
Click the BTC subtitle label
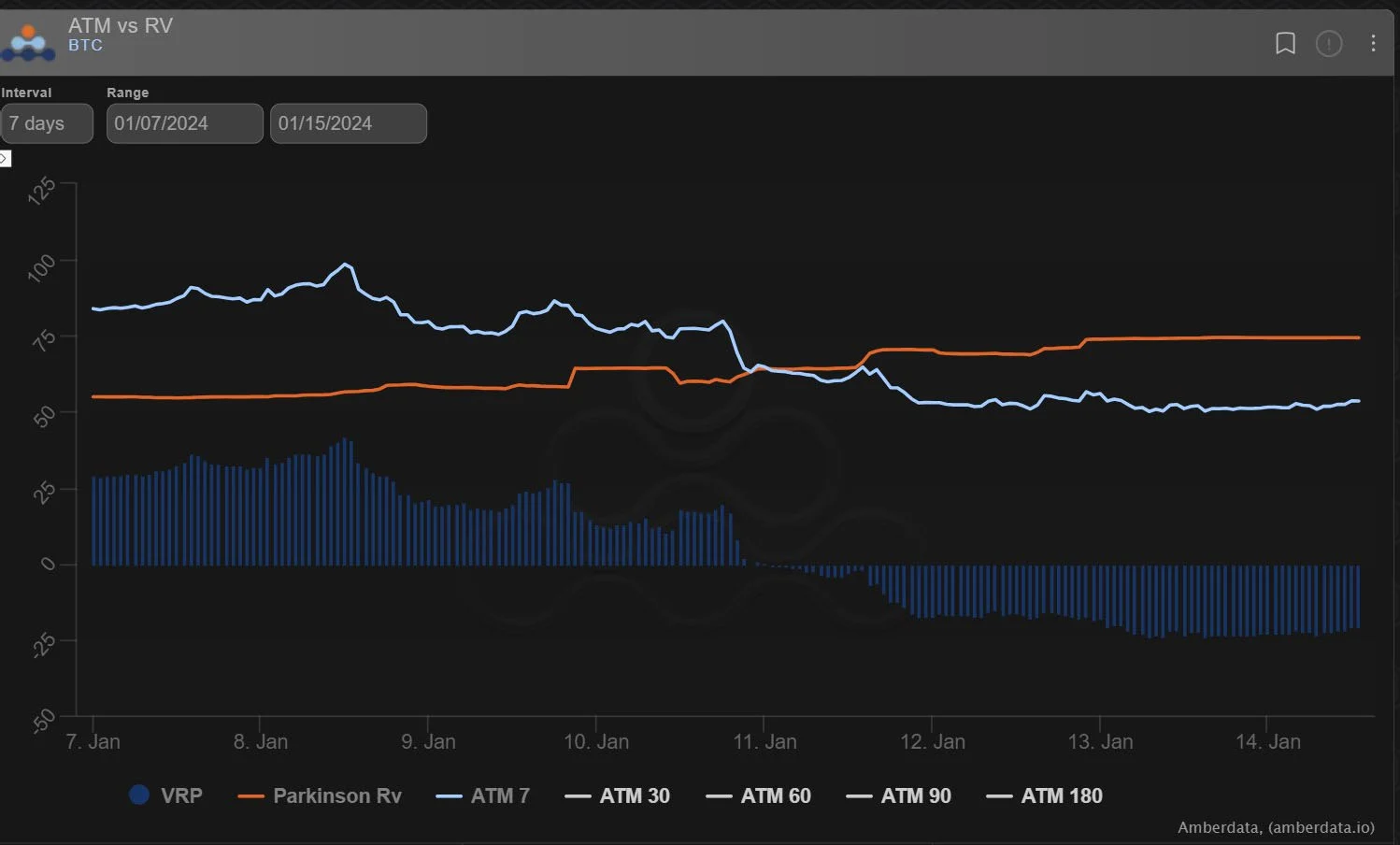85,46
